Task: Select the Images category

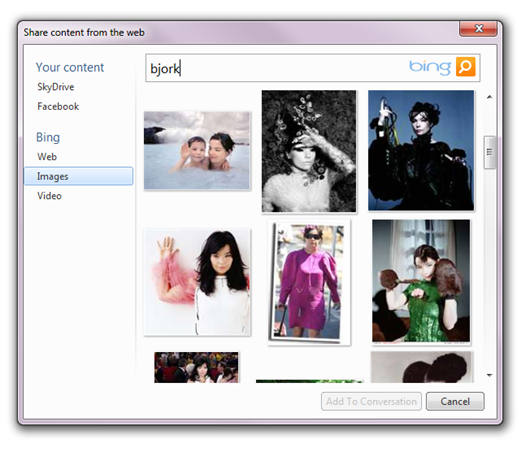Action: tap(78, 176)
